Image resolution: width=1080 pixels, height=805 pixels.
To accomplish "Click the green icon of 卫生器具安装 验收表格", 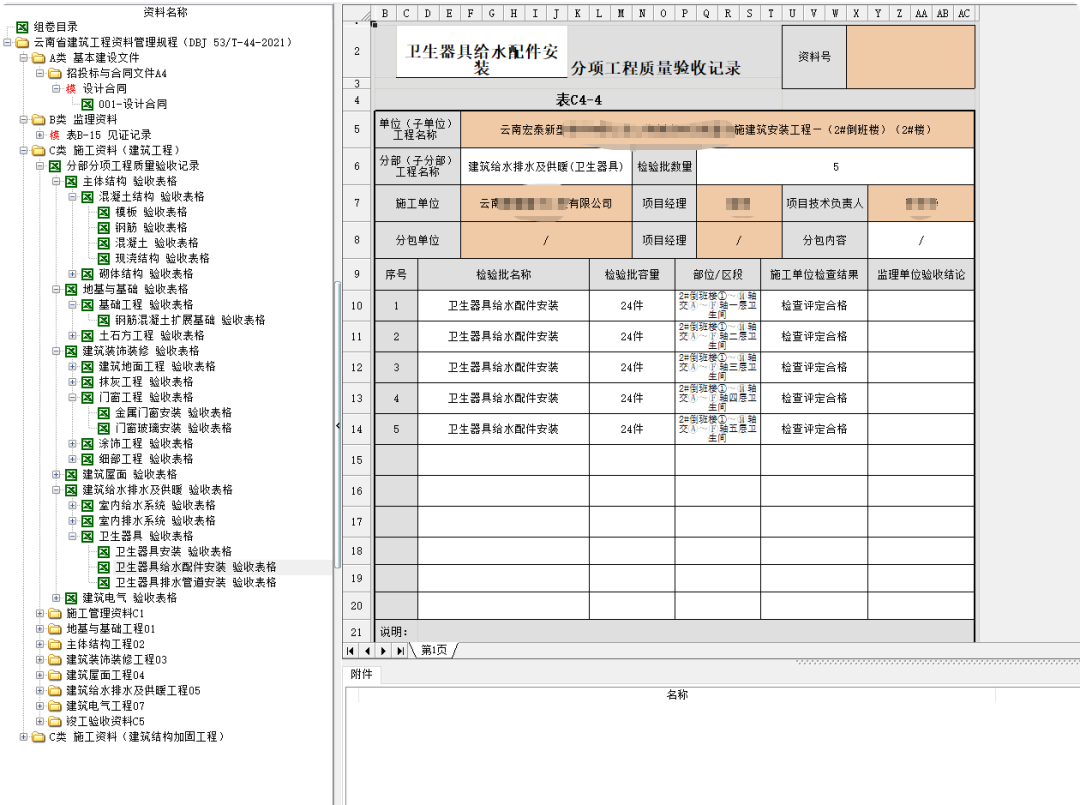I will point(104,552).
